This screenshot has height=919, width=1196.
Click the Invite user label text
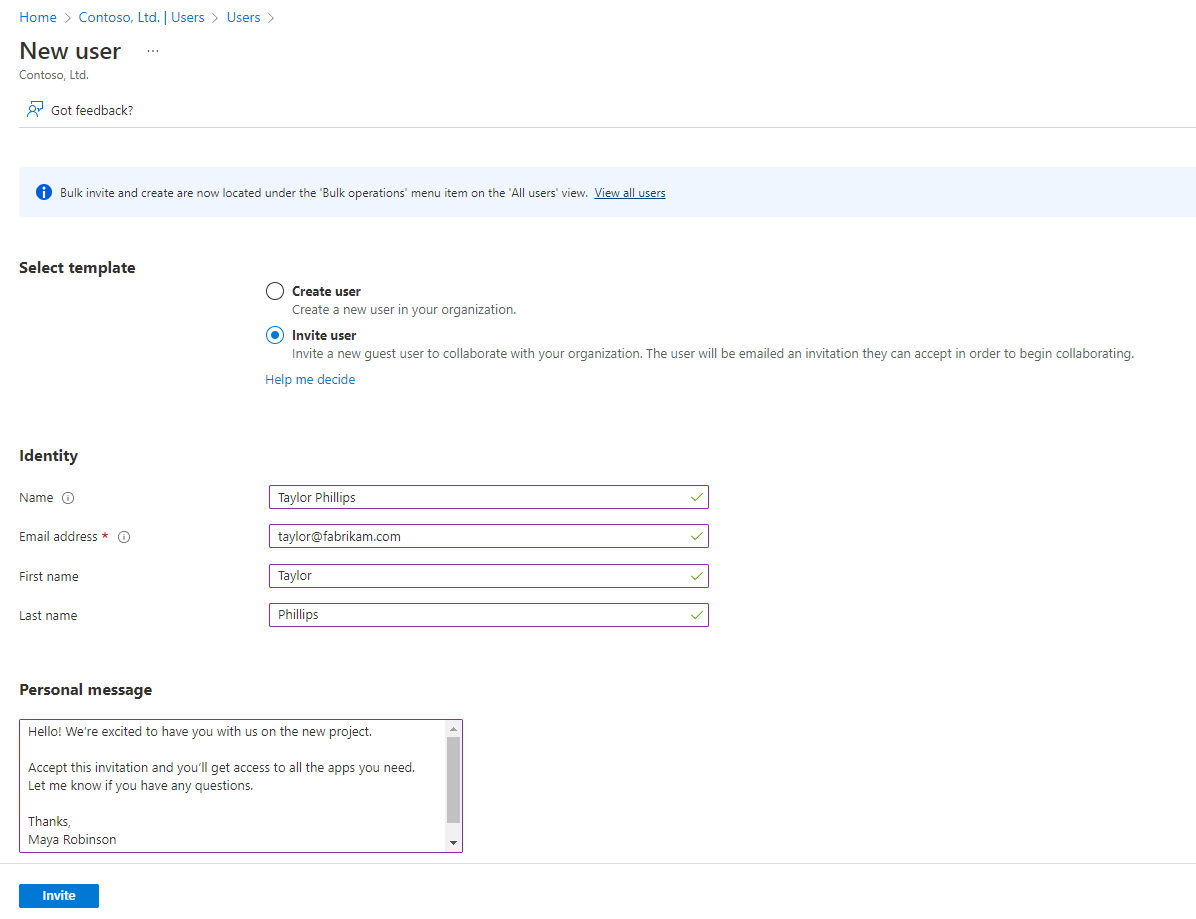[324, 336]
